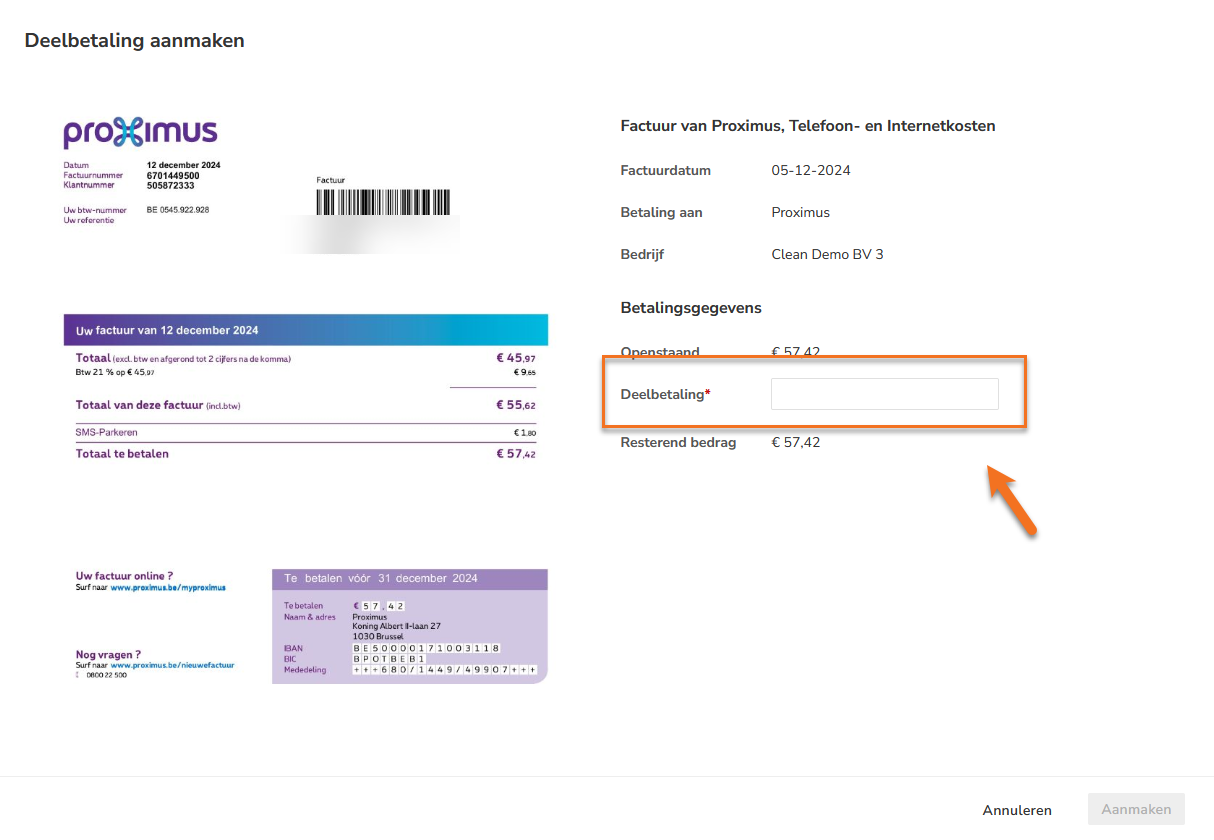Click the 'Deelbetaling' field label
The width and height of the screenshot is (1214, 840).
(x=663, y=394)
